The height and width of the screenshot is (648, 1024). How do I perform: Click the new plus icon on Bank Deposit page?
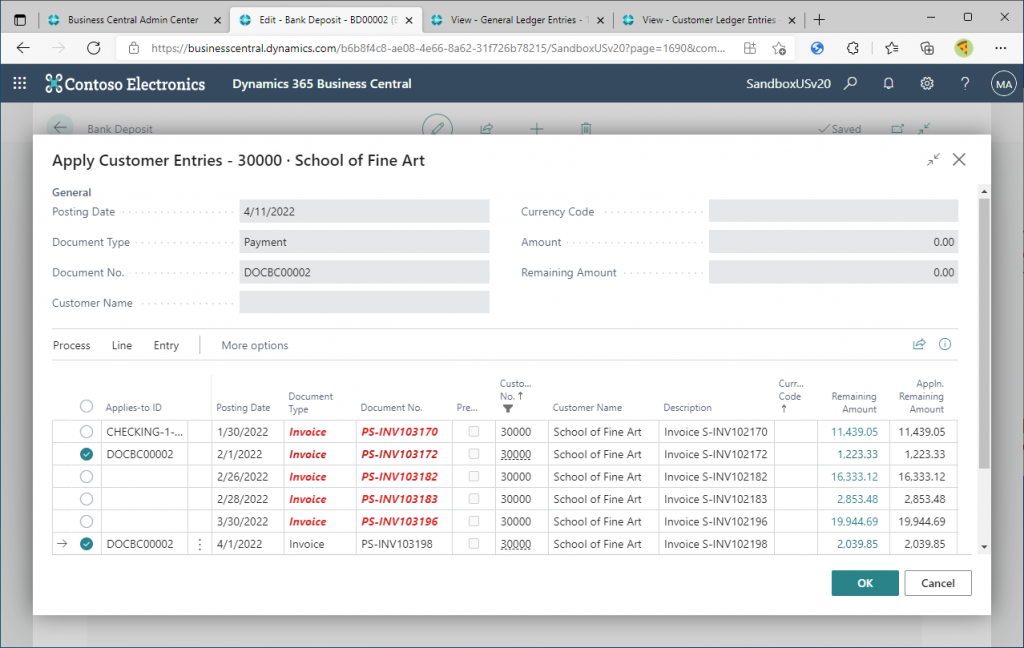(536, 129)
